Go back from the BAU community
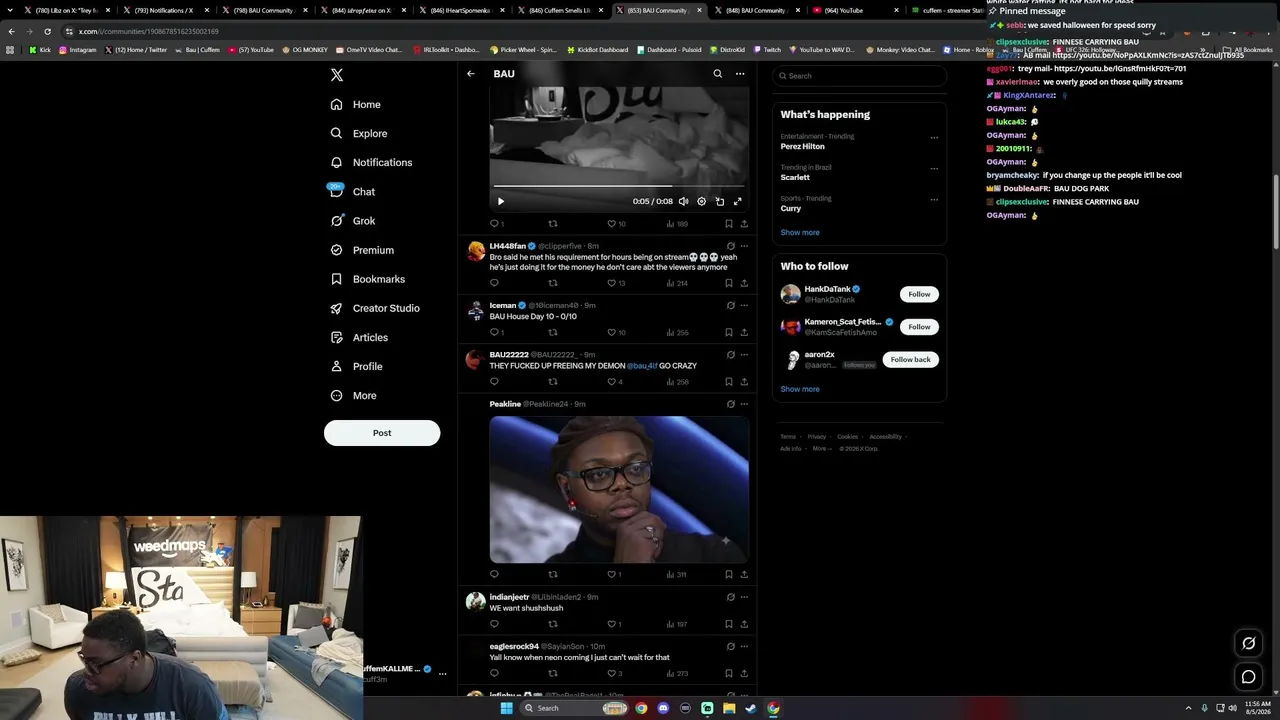Screen dimensions: 1280x720 (471, 74)
